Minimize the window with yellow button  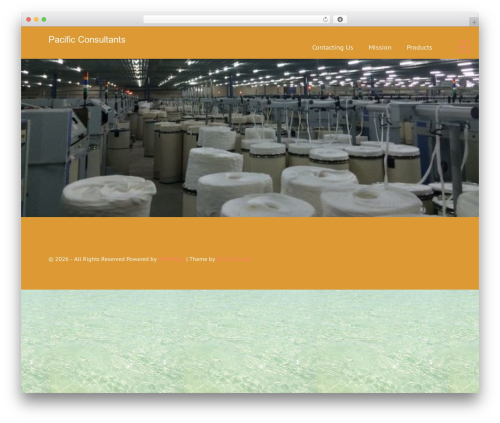pyautogui.click(x=36, y=20)
